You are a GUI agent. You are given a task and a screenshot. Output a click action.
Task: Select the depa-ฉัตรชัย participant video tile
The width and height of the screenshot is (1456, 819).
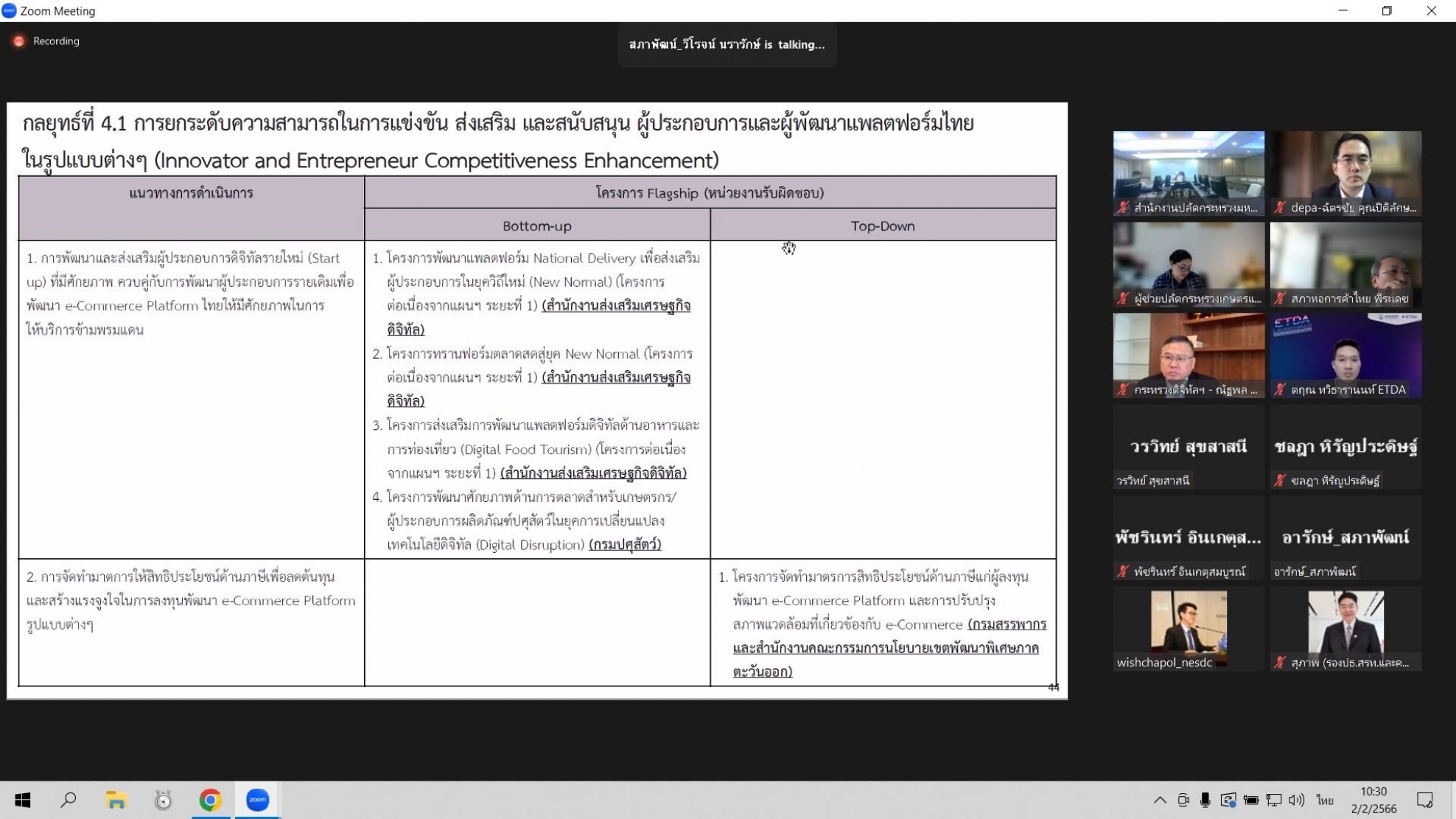click(x=1345, y=174)
